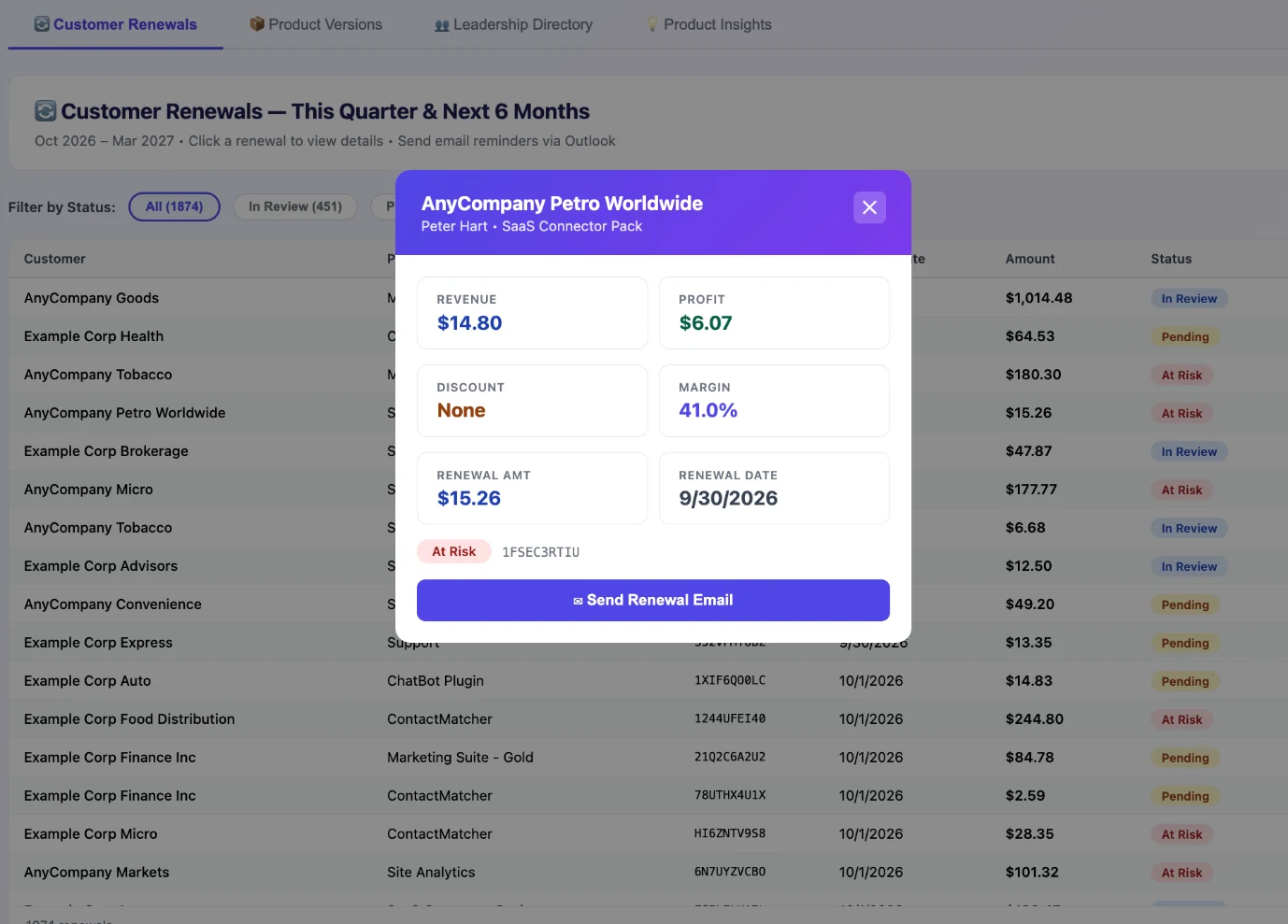Screen dimensions: 1288x924
Task: Click 'Peter Hart • SaaS Connector Pack' subtitle
Action: pyautogui.click(x=532, y=226)
